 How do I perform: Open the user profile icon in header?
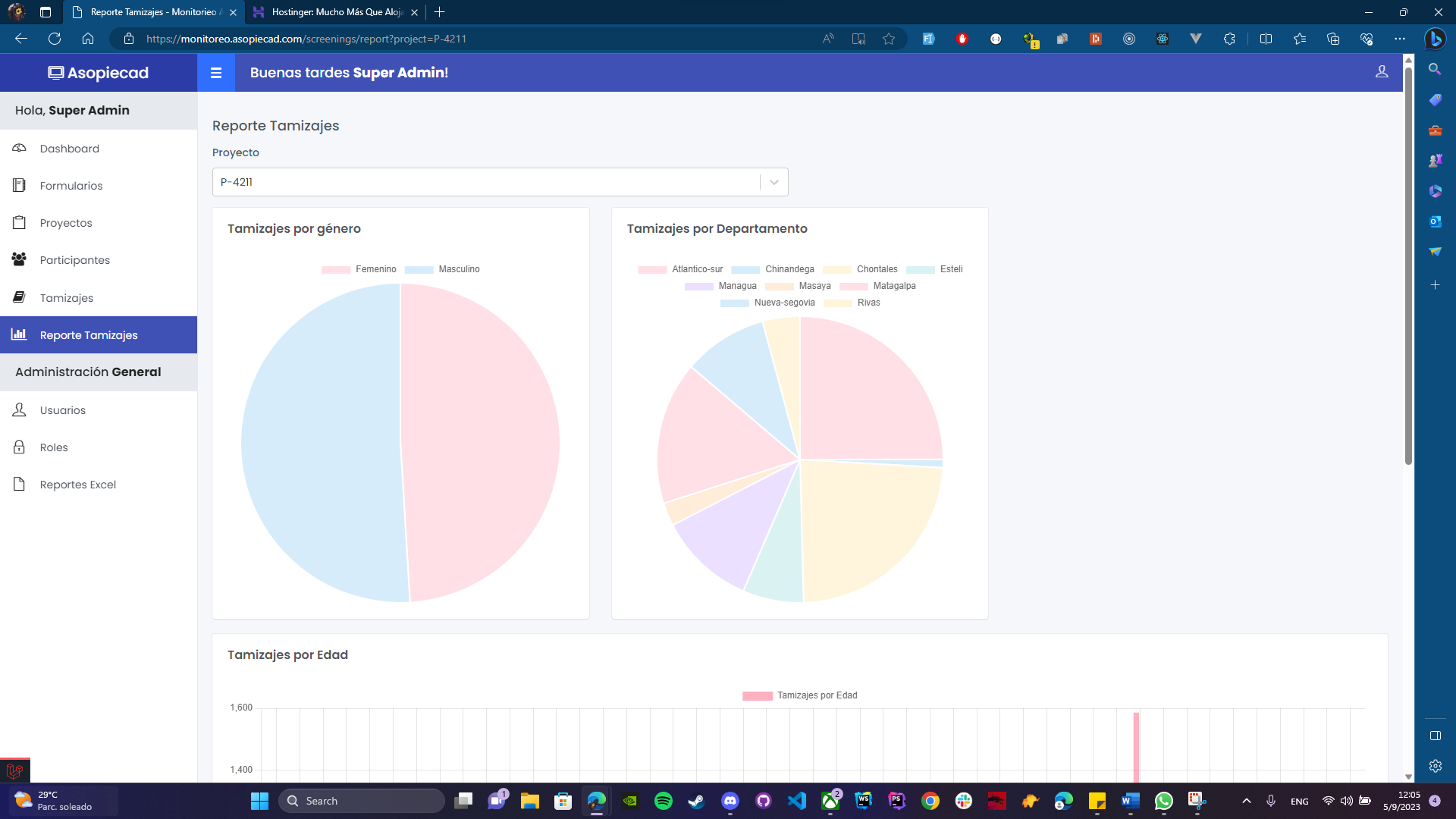coord(1382,71)
